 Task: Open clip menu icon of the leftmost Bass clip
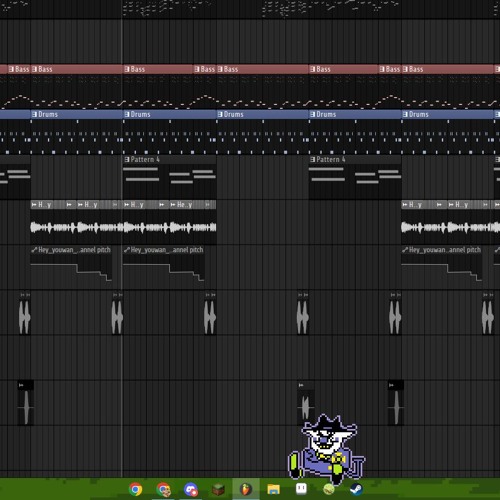point(11,69)
